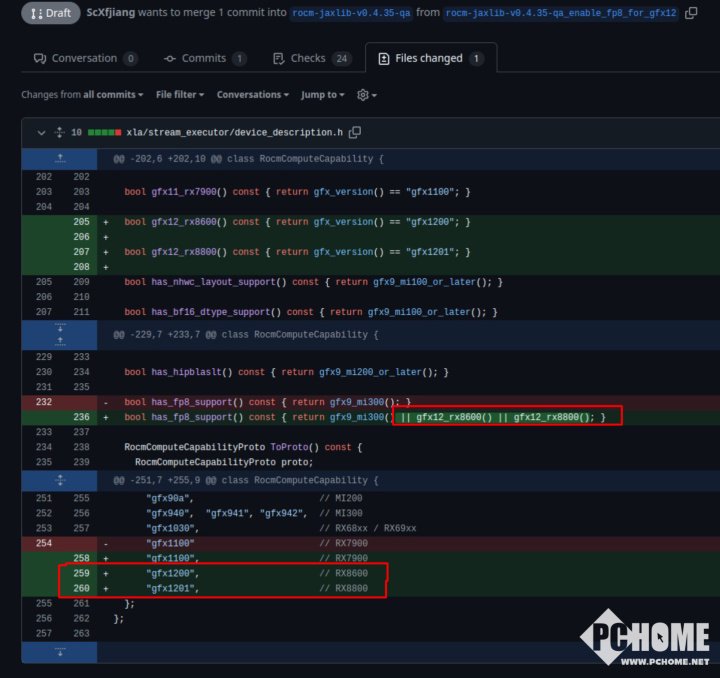Click gfx12_rx8600() function definition line
This screenshot has height=678, width=720.
297,222
